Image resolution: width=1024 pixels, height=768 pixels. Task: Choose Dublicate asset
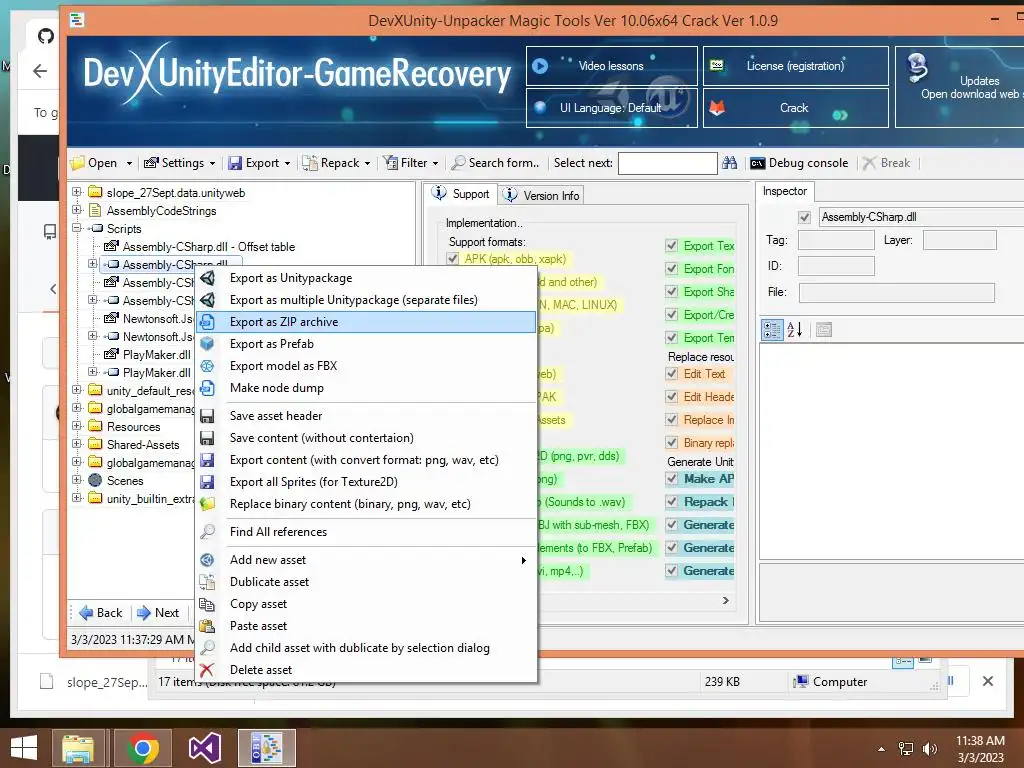point(366,582)
